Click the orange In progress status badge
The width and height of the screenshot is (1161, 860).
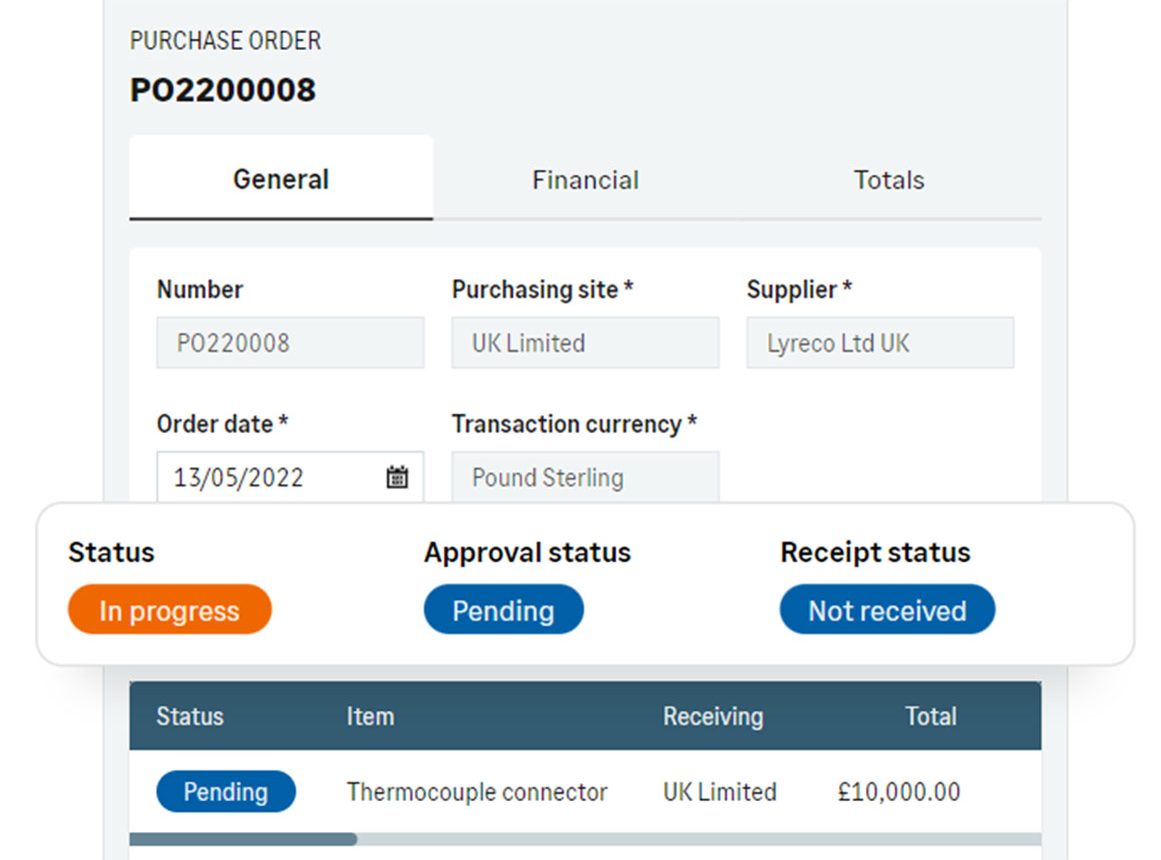pyautogui.click(x=170, y=610)
